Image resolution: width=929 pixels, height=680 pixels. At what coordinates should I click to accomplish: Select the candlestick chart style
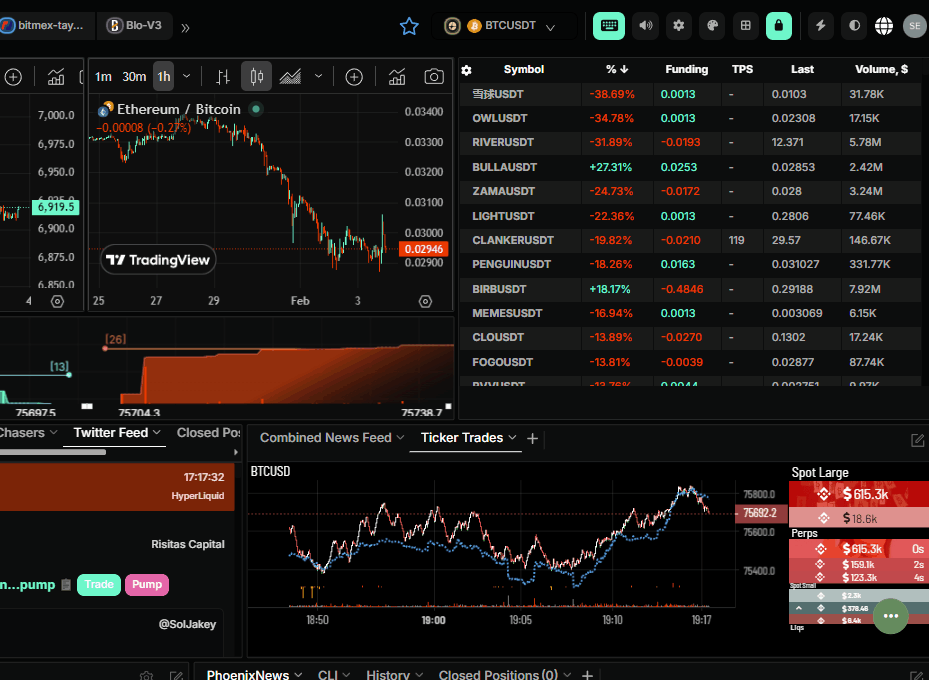(256, 77)
